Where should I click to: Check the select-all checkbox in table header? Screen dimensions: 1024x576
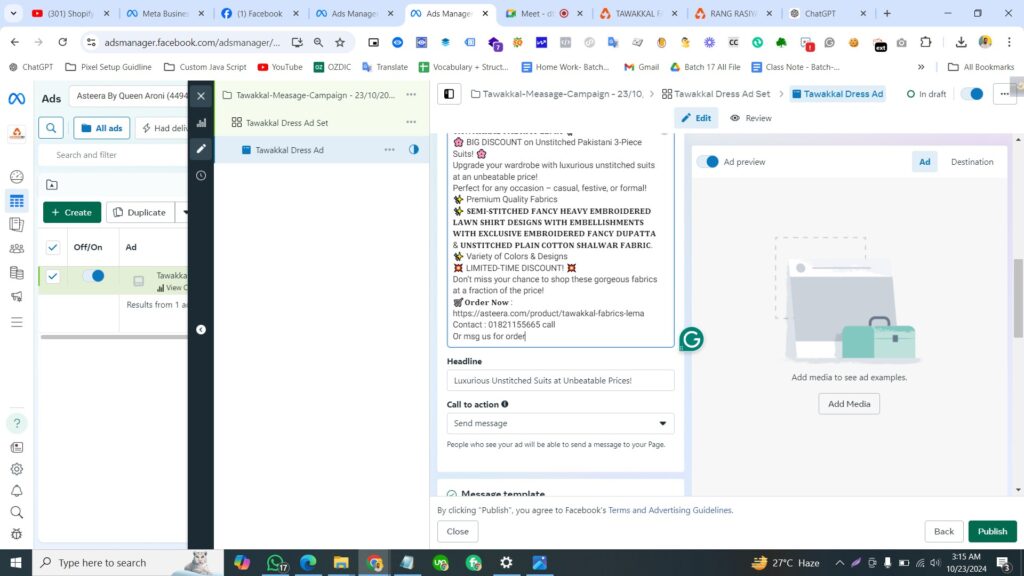coord(53,247)
